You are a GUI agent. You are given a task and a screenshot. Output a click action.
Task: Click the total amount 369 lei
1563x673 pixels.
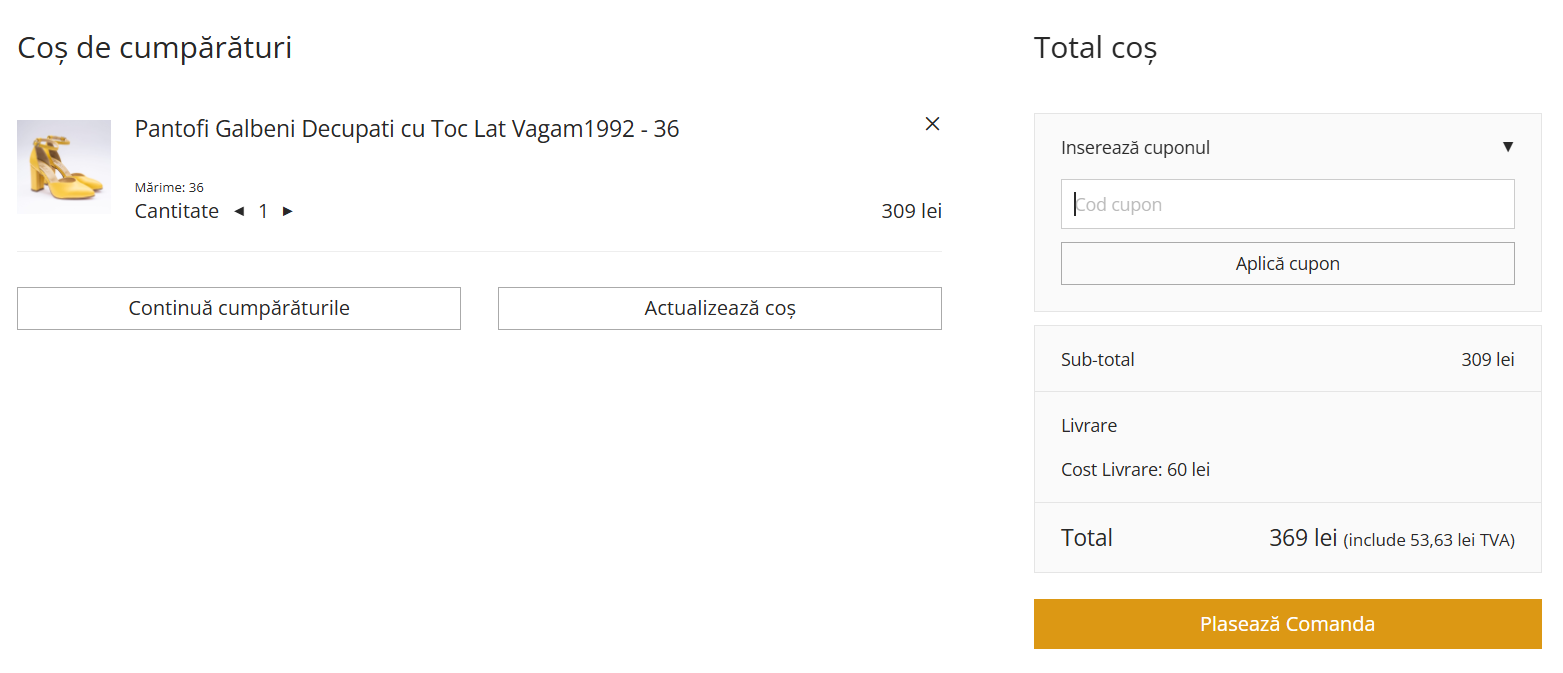pos(1302,538)
